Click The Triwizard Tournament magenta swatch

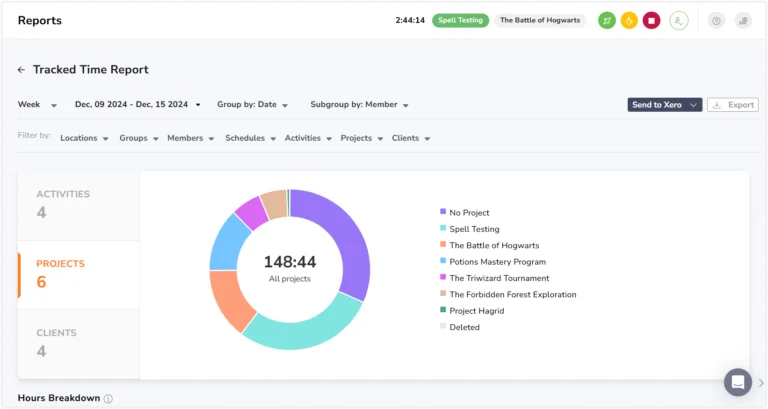(x=443, y=277)
